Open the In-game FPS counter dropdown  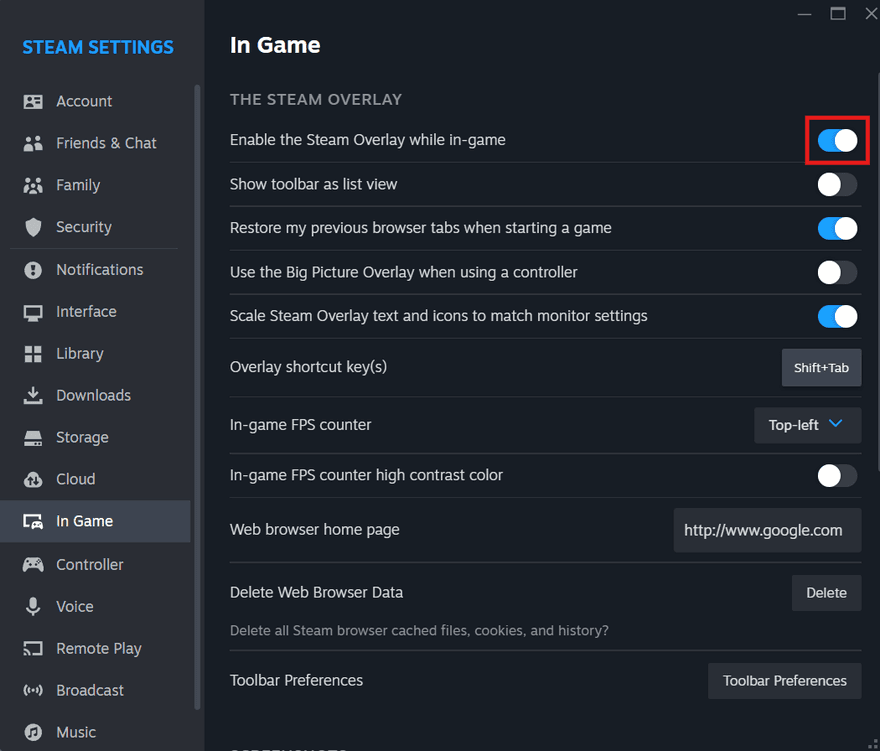(807, 425)
